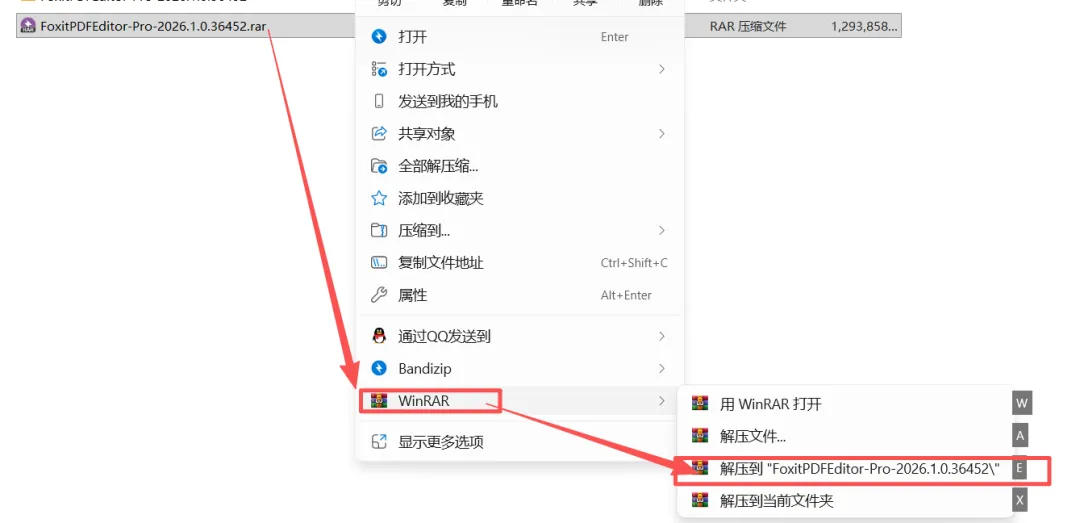This screenshot has width=1080, height=523.
Task: Click the 打开方式 icon
Action: tap(379, 69)
